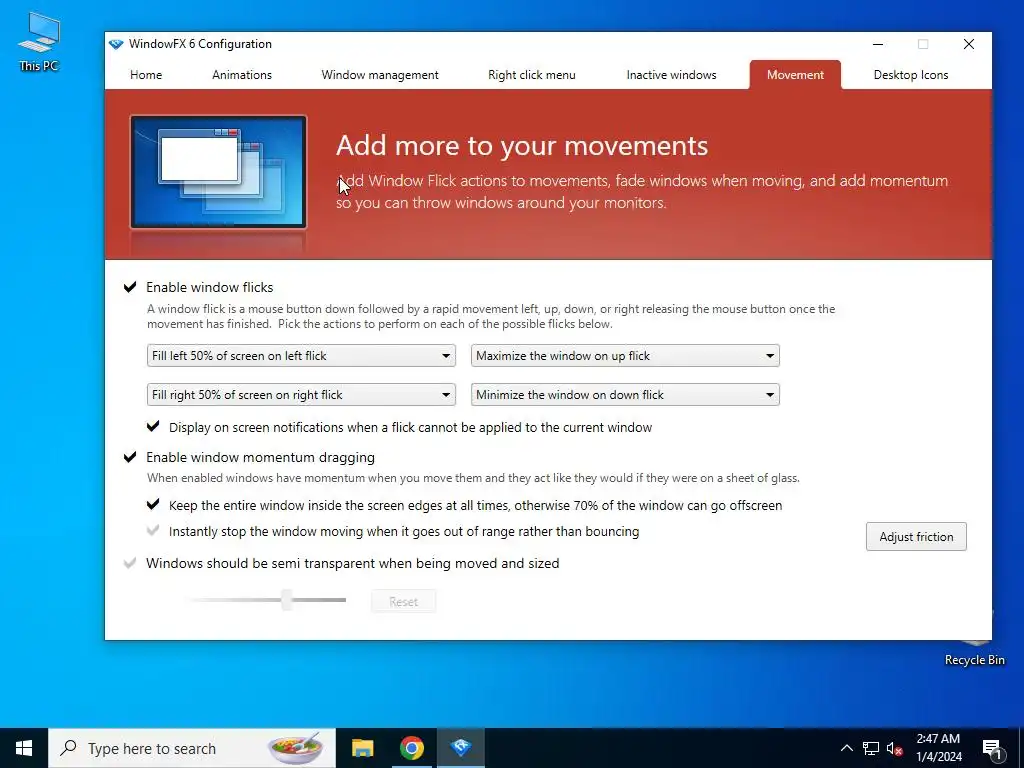Open the network status tray icon

click(x=871, y=748)
